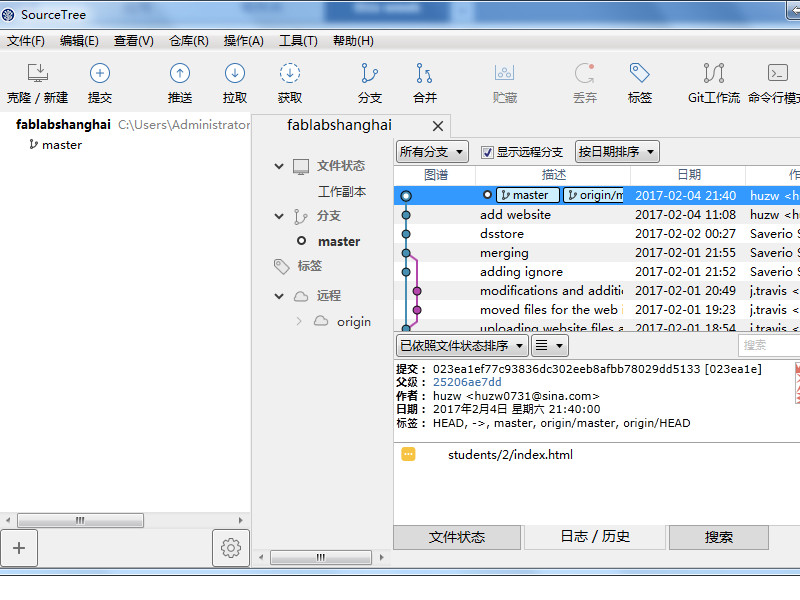Click the 分支 branch icon in sidebar
Screen dimensions: 800x600
point(300,217)
